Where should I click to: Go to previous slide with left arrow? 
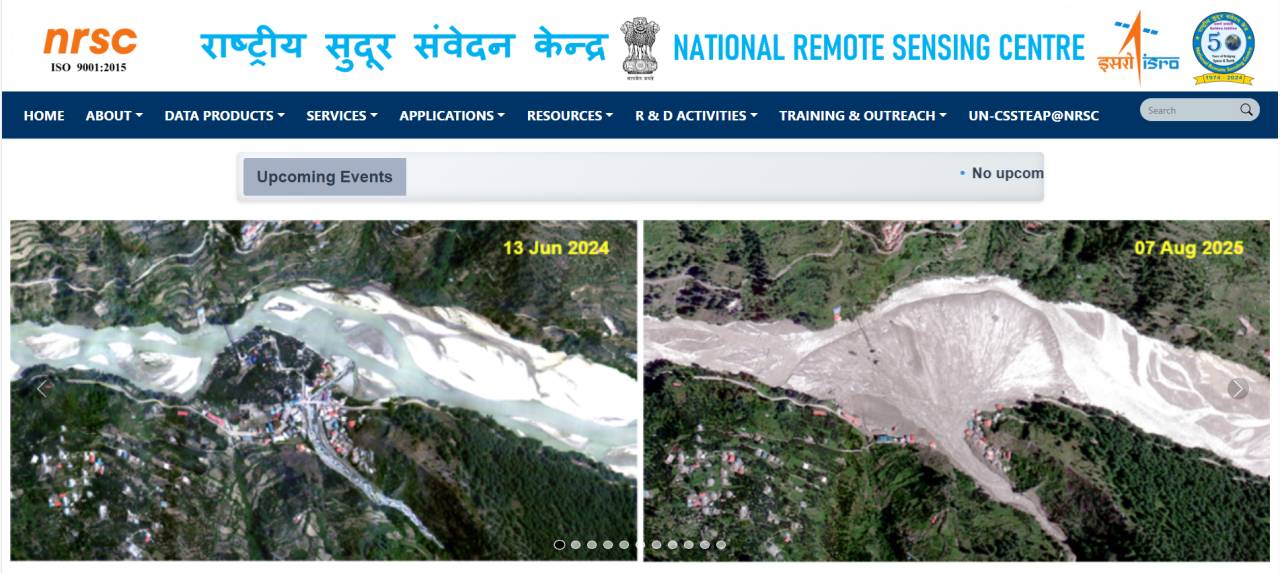(42, 389)
